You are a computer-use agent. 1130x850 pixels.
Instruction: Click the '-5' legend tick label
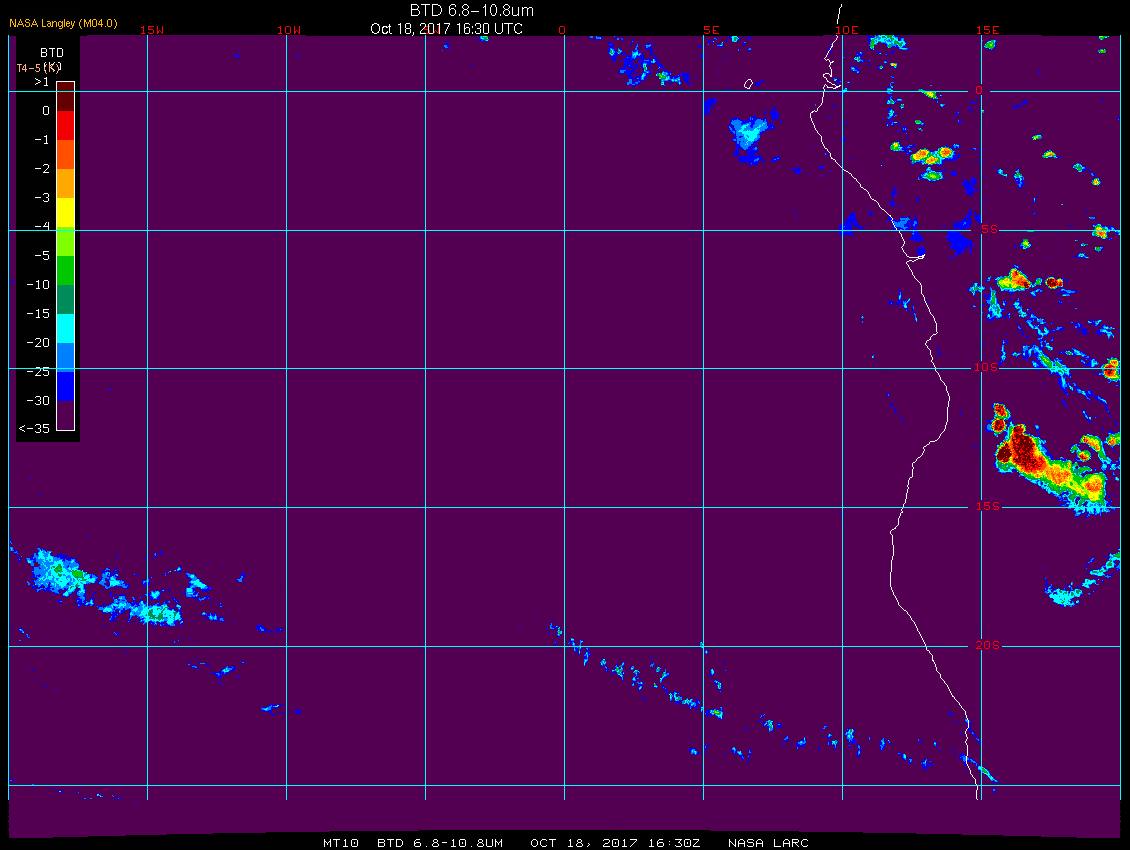pos(42,256)
